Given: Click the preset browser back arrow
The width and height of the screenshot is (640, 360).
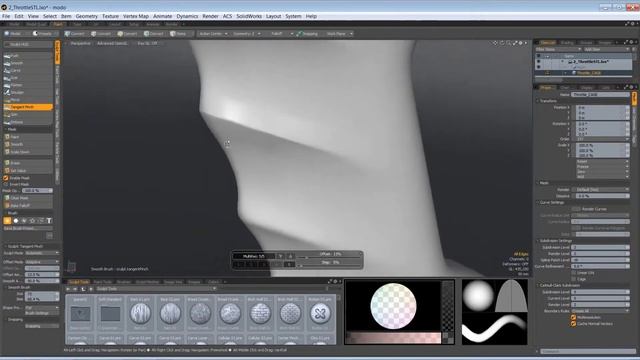Looking at the screenshot, I should (68, 289).
